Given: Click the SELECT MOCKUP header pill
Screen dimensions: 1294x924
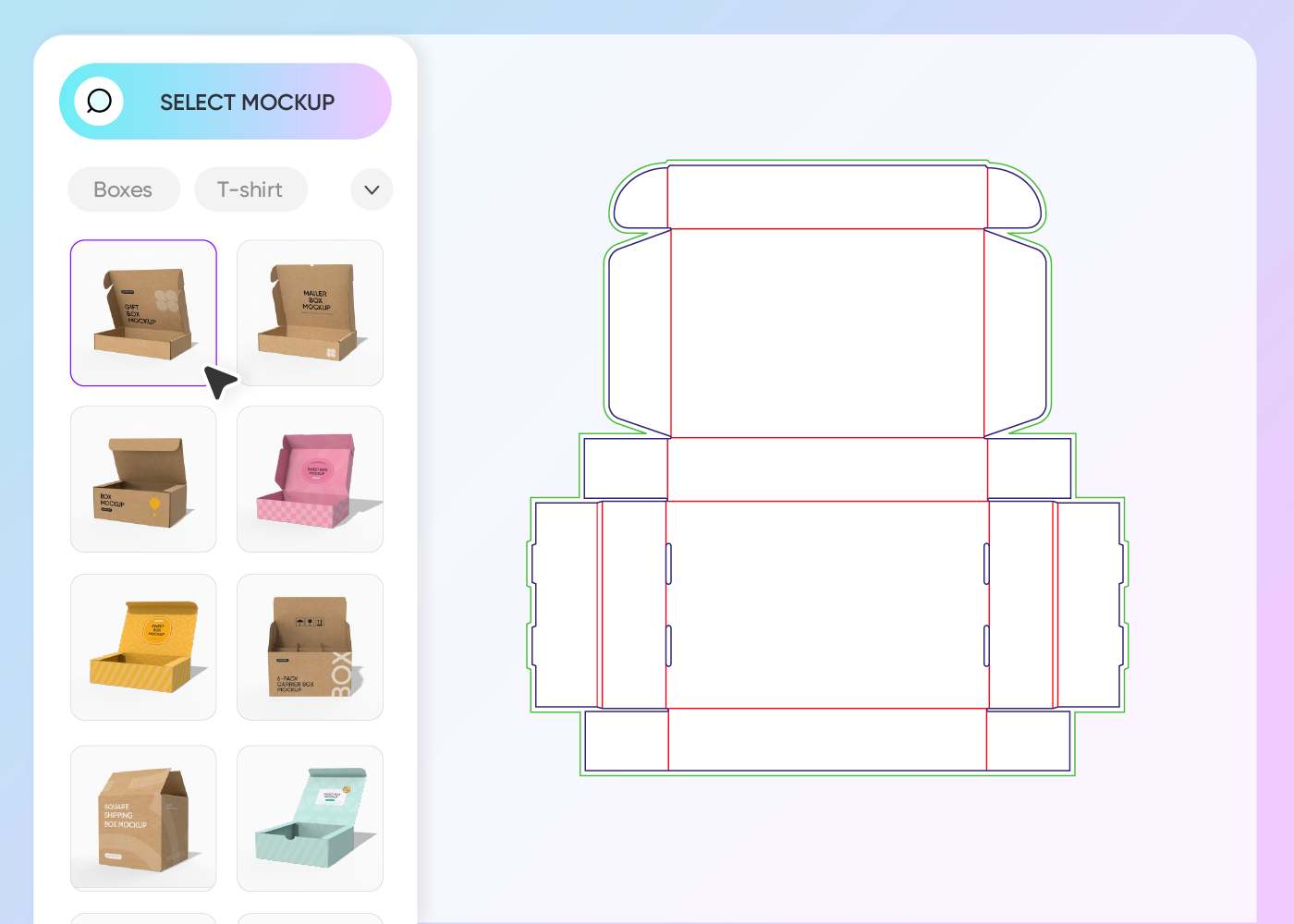Looking at the screenshot, I should click(x=246, y=102).
